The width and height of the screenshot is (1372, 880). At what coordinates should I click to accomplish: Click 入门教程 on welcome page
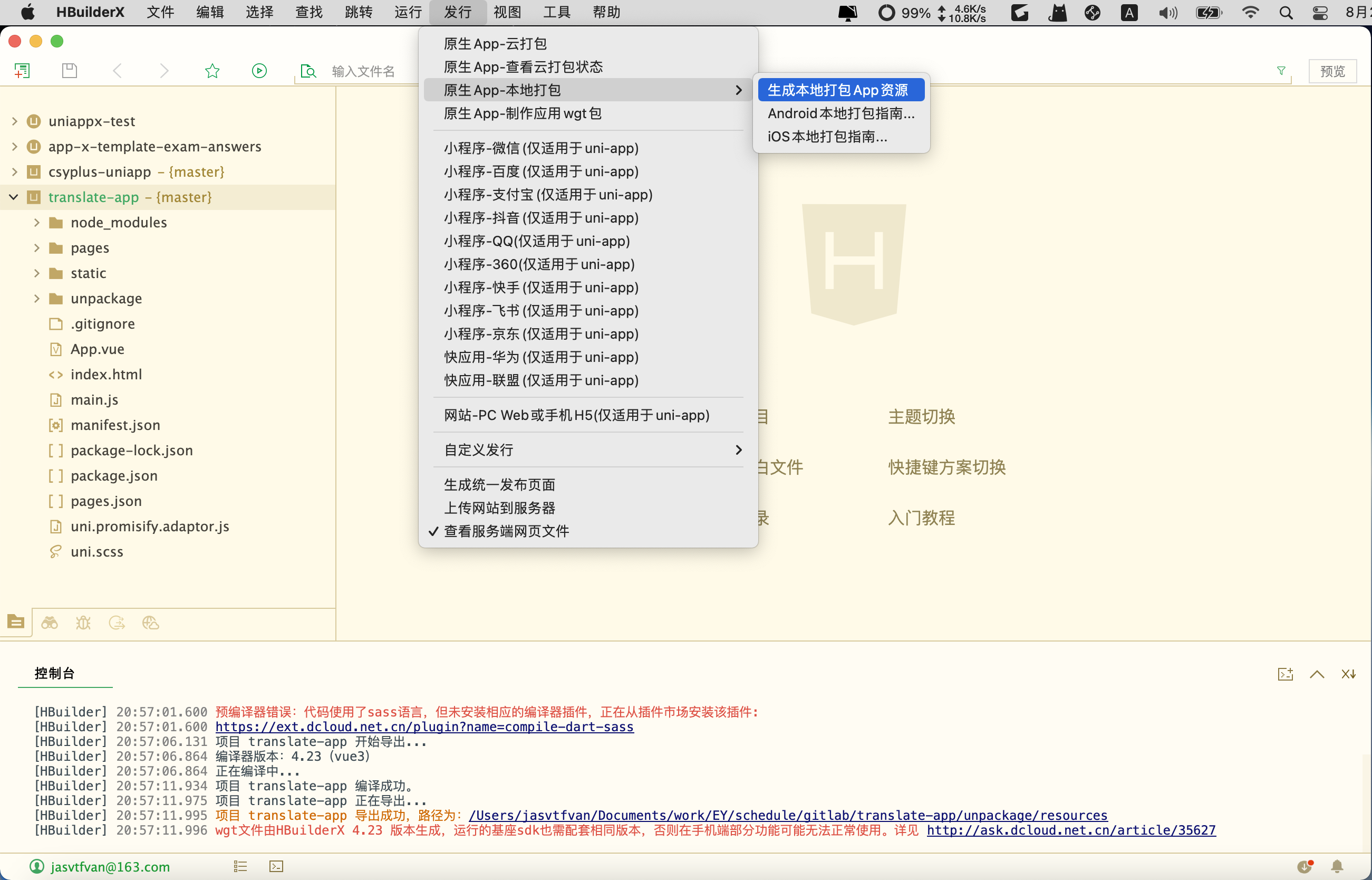922,518
